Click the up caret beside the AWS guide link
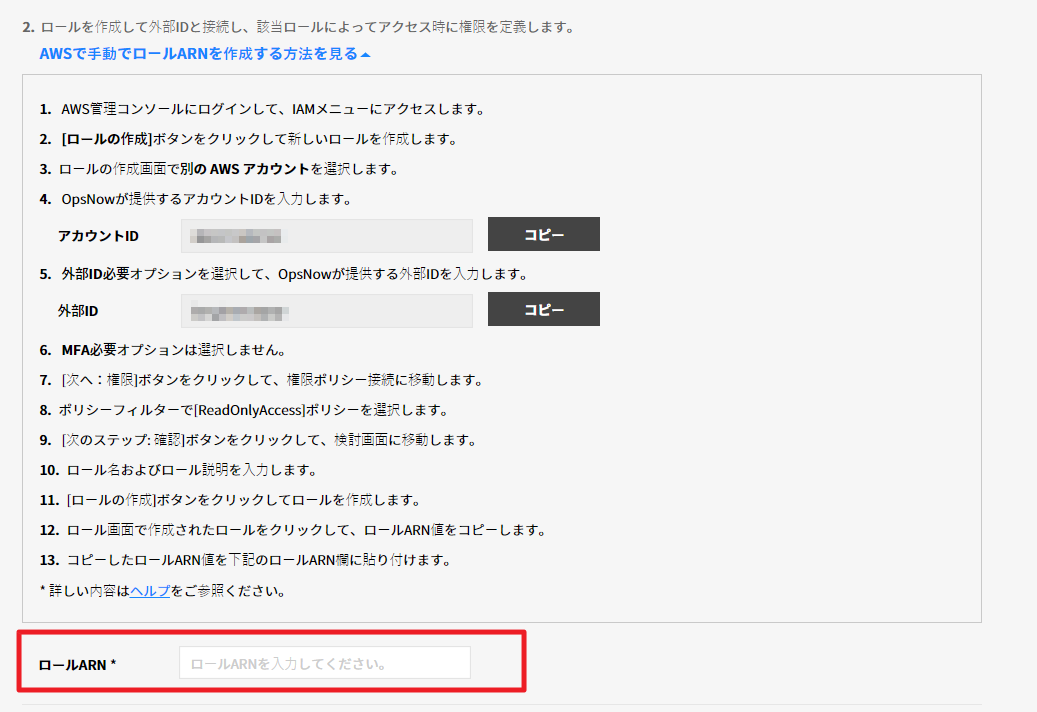The image size is (1037, 712). [x=366, y=55]
